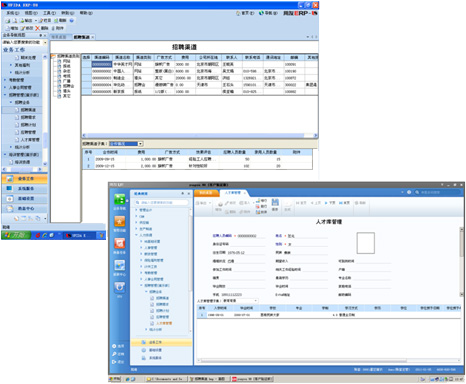466x384 pixels.
Task: Click the green business navigation sidebar icon
Action: tap(120, 199)
